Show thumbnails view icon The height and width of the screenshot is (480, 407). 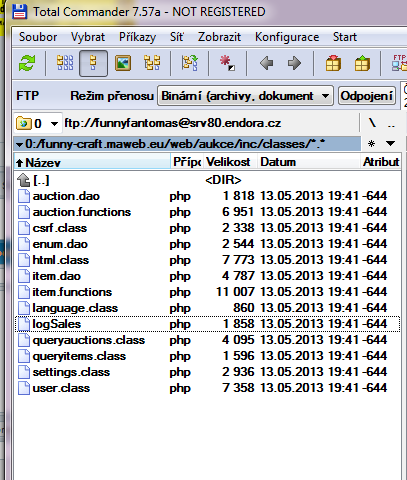[123, 63]
